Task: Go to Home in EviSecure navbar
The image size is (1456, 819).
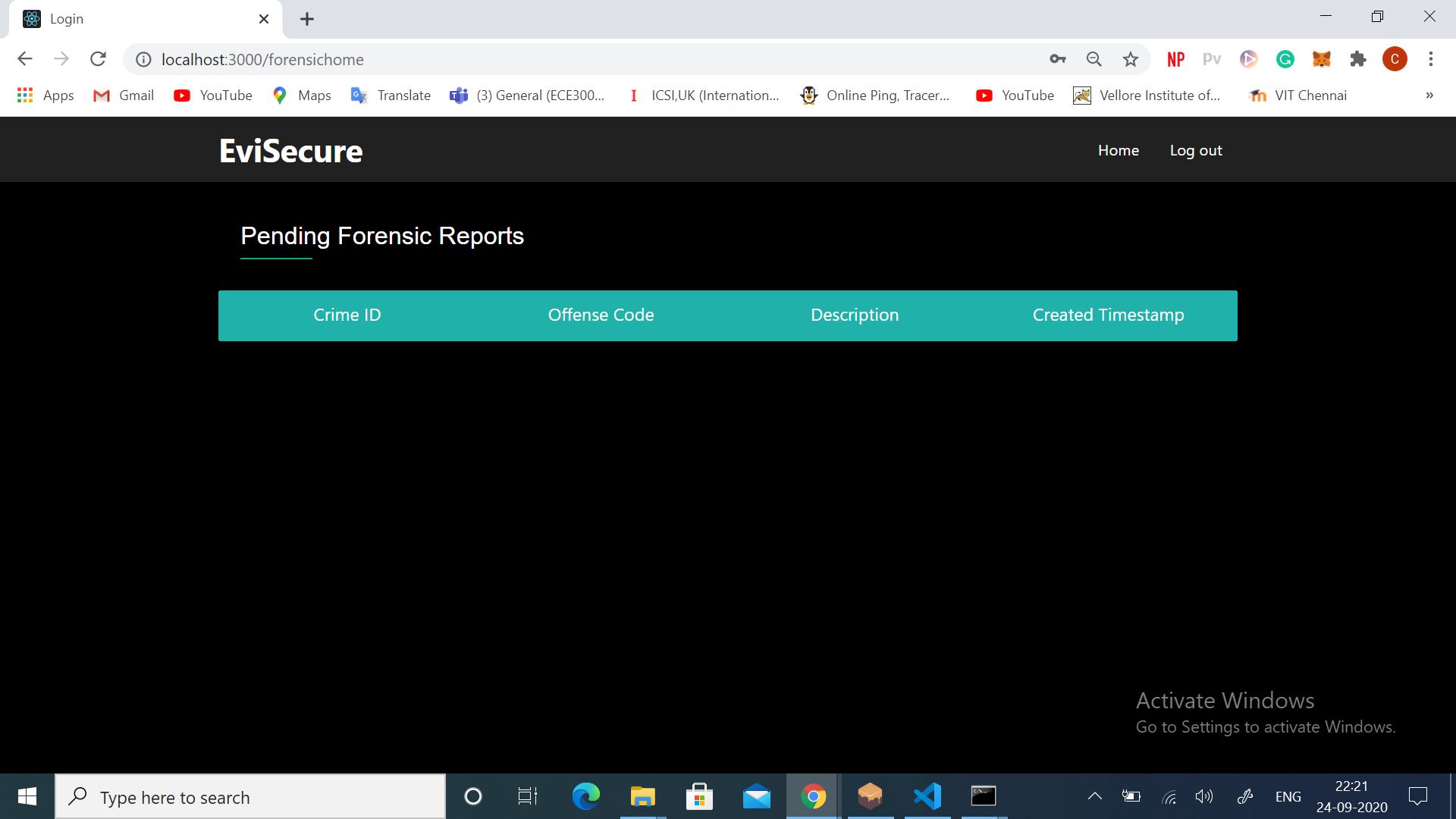Action: (x=1118, y=150)
